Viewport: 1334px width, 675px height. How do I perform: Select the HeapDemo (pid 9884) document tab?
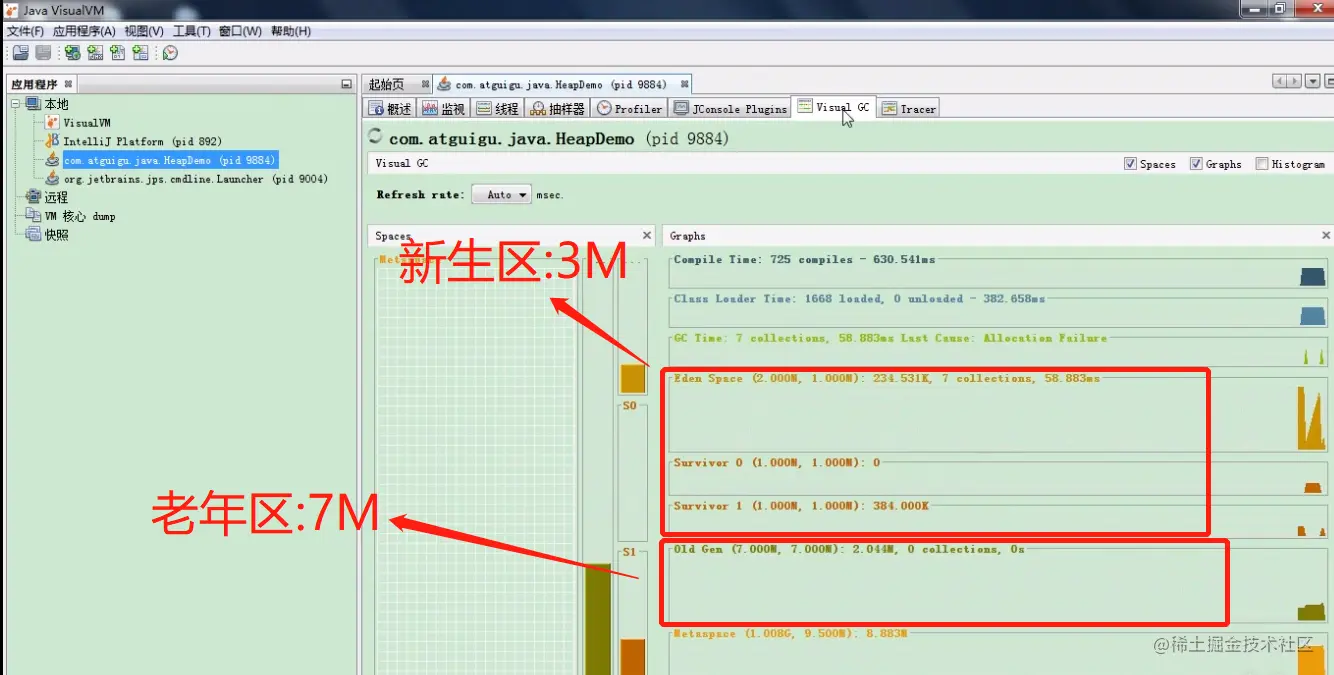click(564, 85)
